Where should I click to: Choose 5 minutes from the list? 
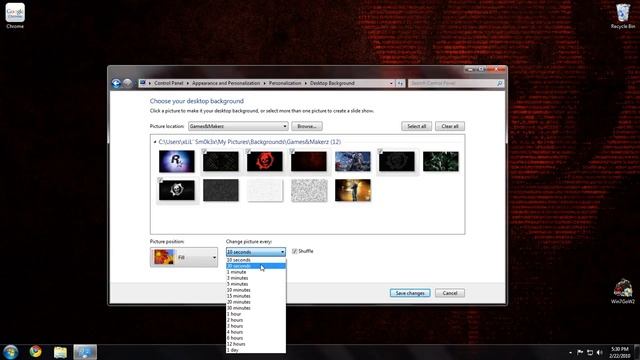[x=256, y=284]
